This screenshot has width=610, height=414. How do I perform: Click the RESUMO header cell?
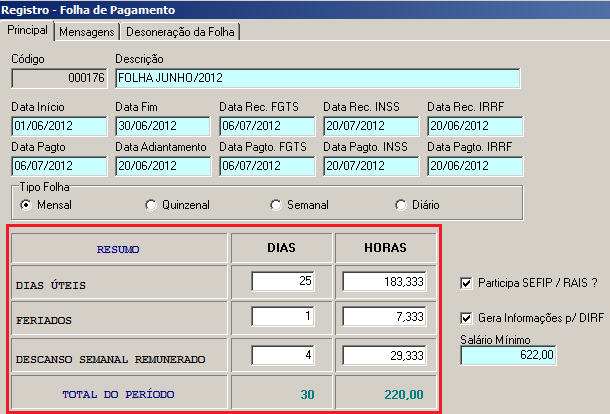pyautogui.click(x=119, y=248)
